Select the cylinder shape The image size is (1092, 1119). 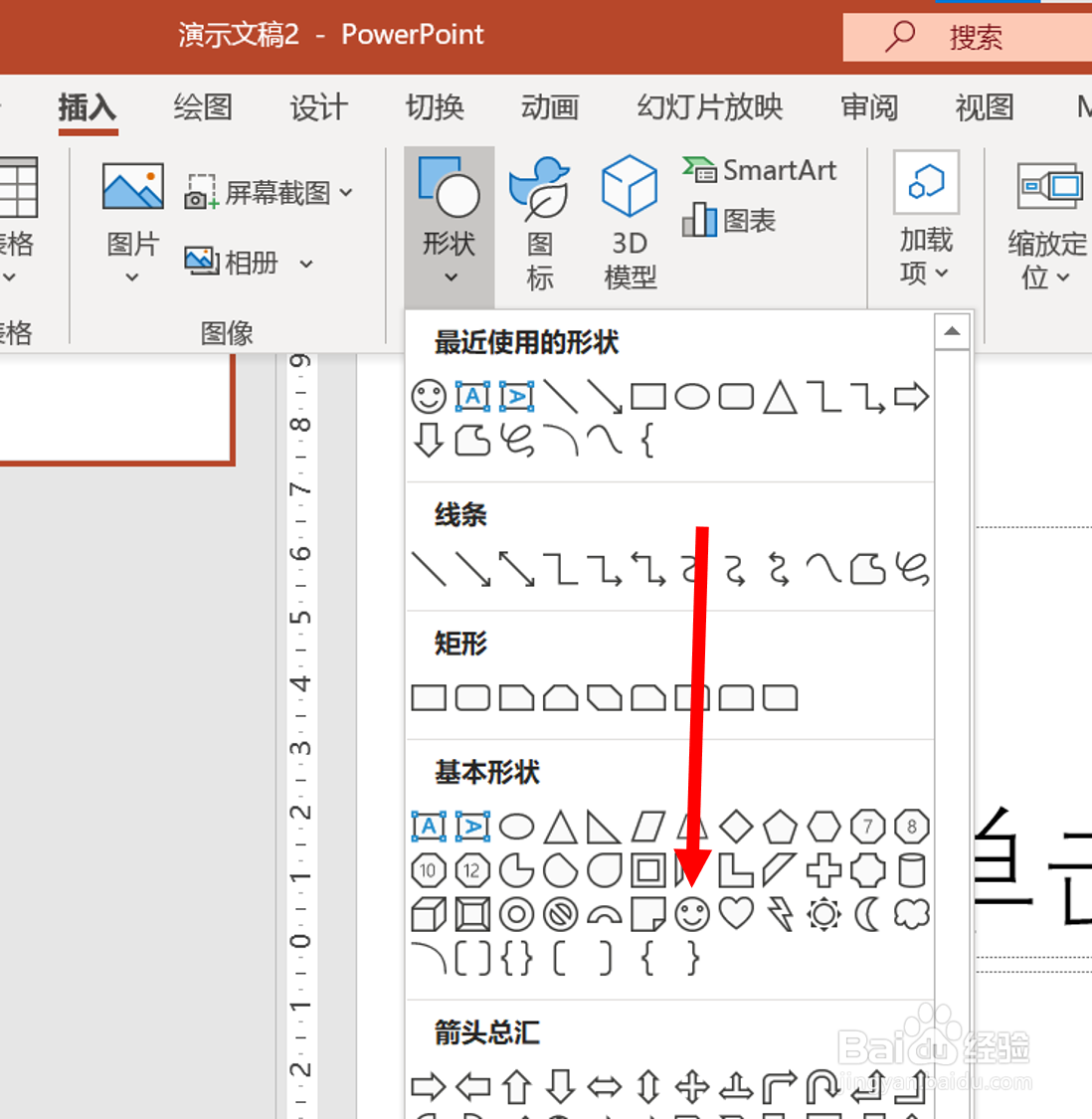click(x=912, y=870)
